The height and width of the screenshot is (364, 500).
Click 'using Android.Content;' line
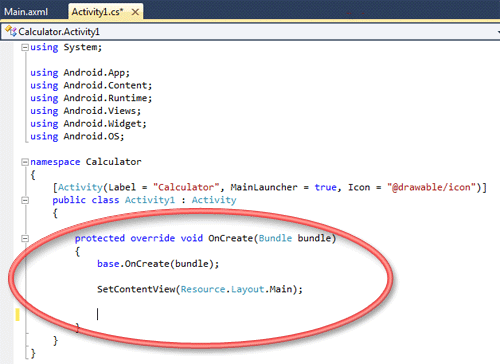(91, 85)
